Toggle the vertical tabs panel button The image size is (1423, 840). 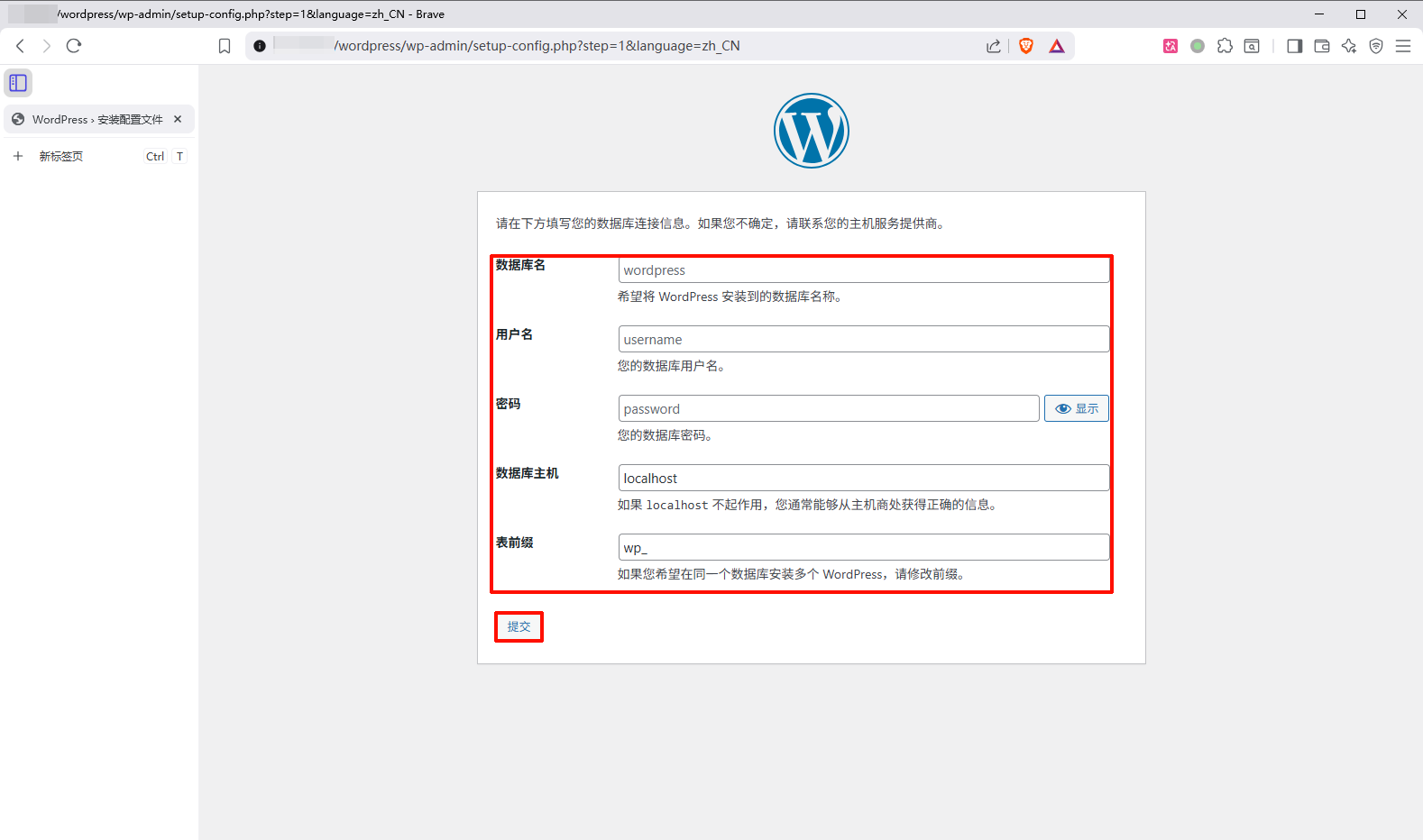click(18, 83)
